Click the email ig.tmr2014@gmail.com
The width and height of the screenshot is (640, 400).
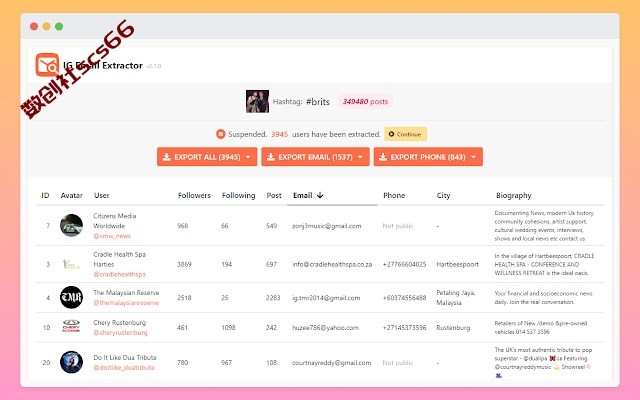pos(326,298)
